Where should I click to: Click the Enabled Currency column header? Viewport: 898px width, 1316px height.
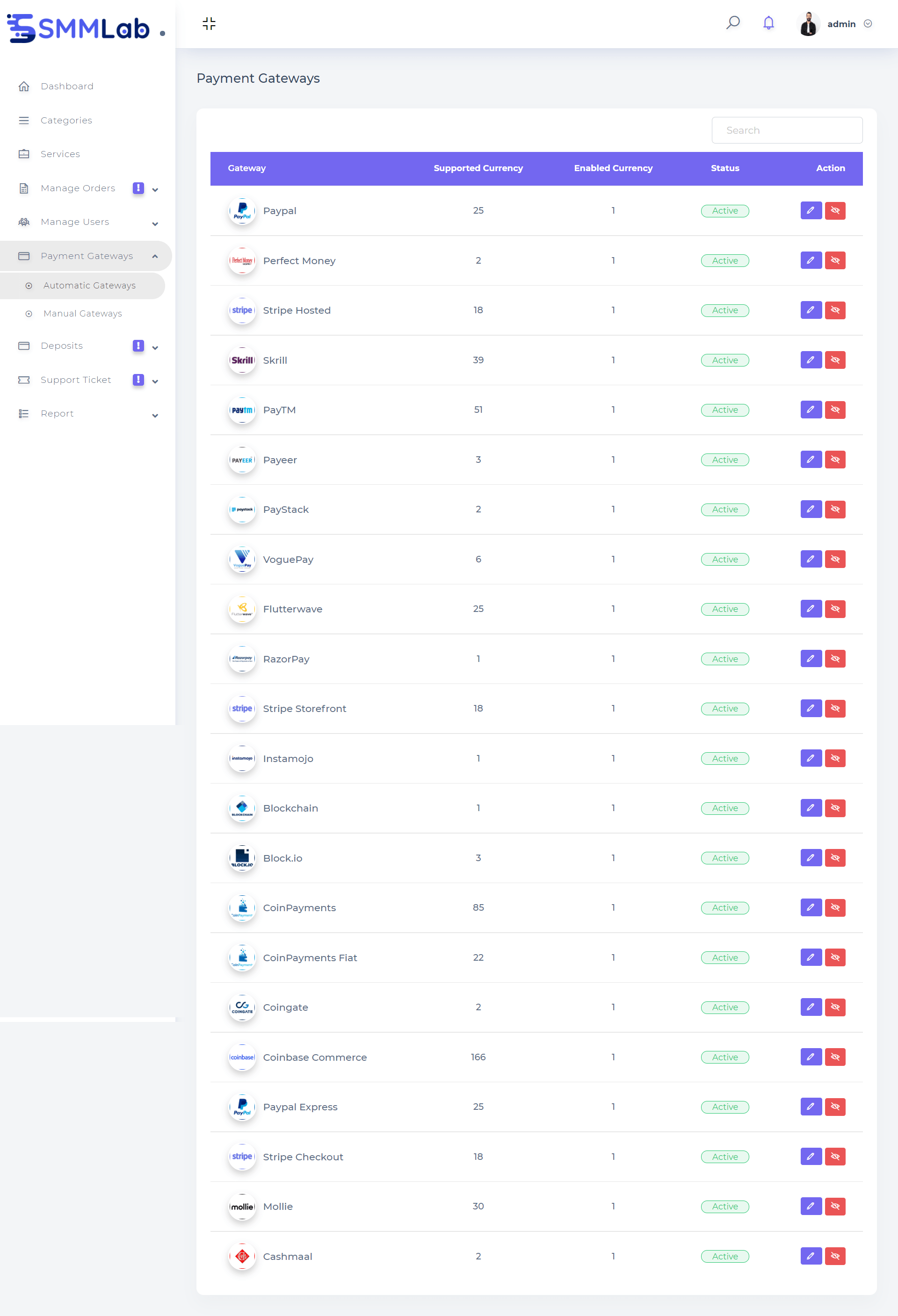[613, 168]
